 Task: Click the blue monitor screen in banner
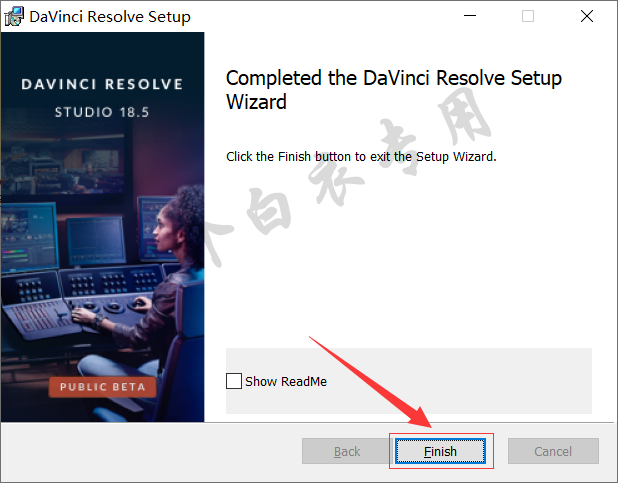(29, 236)
